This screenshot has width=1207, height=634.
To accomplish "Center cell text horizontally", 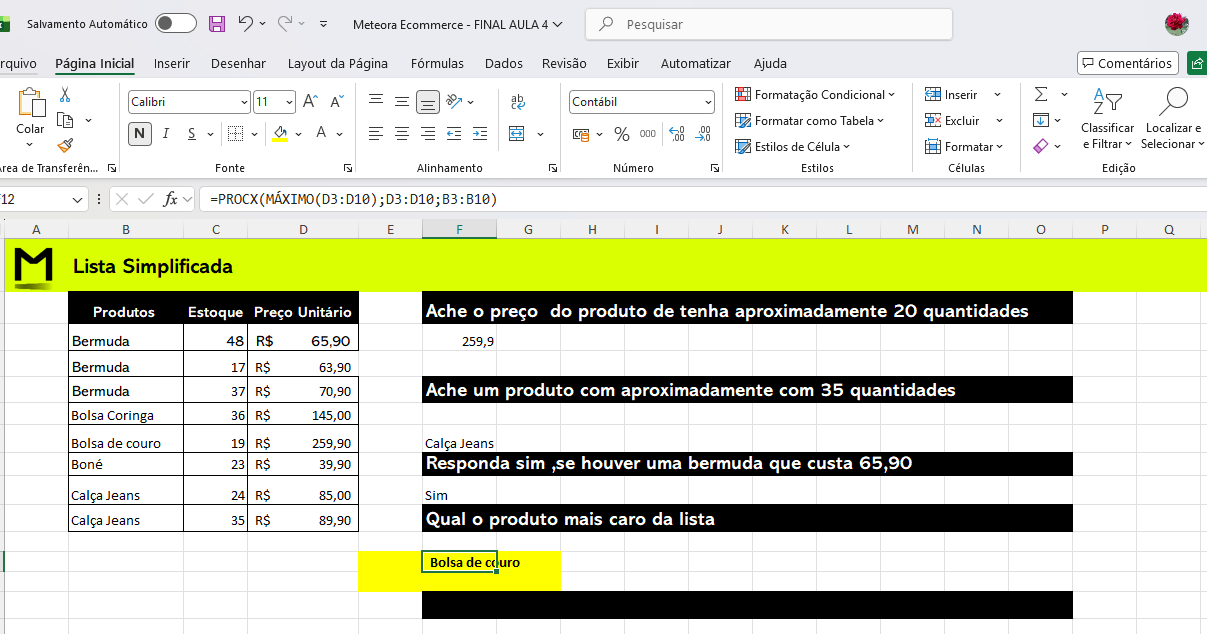I will [402, 134].
